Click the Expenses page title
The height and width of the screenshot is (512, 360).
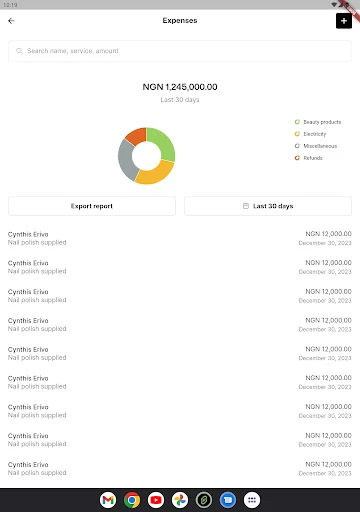180,21
